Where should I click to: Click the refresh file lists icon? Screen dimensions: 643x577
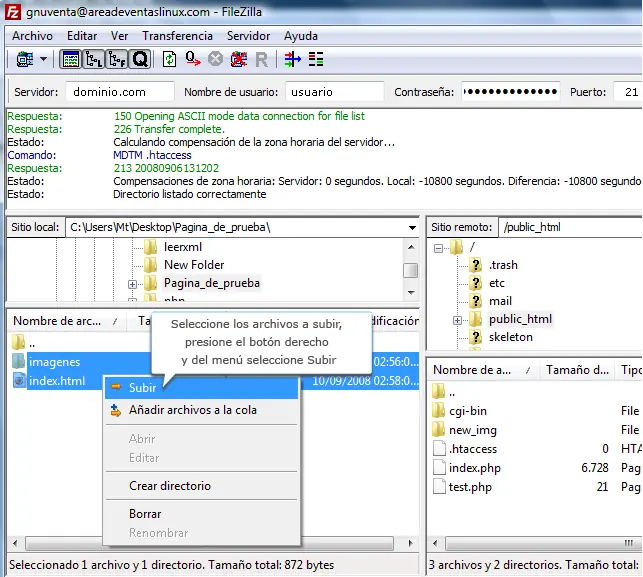169,60
